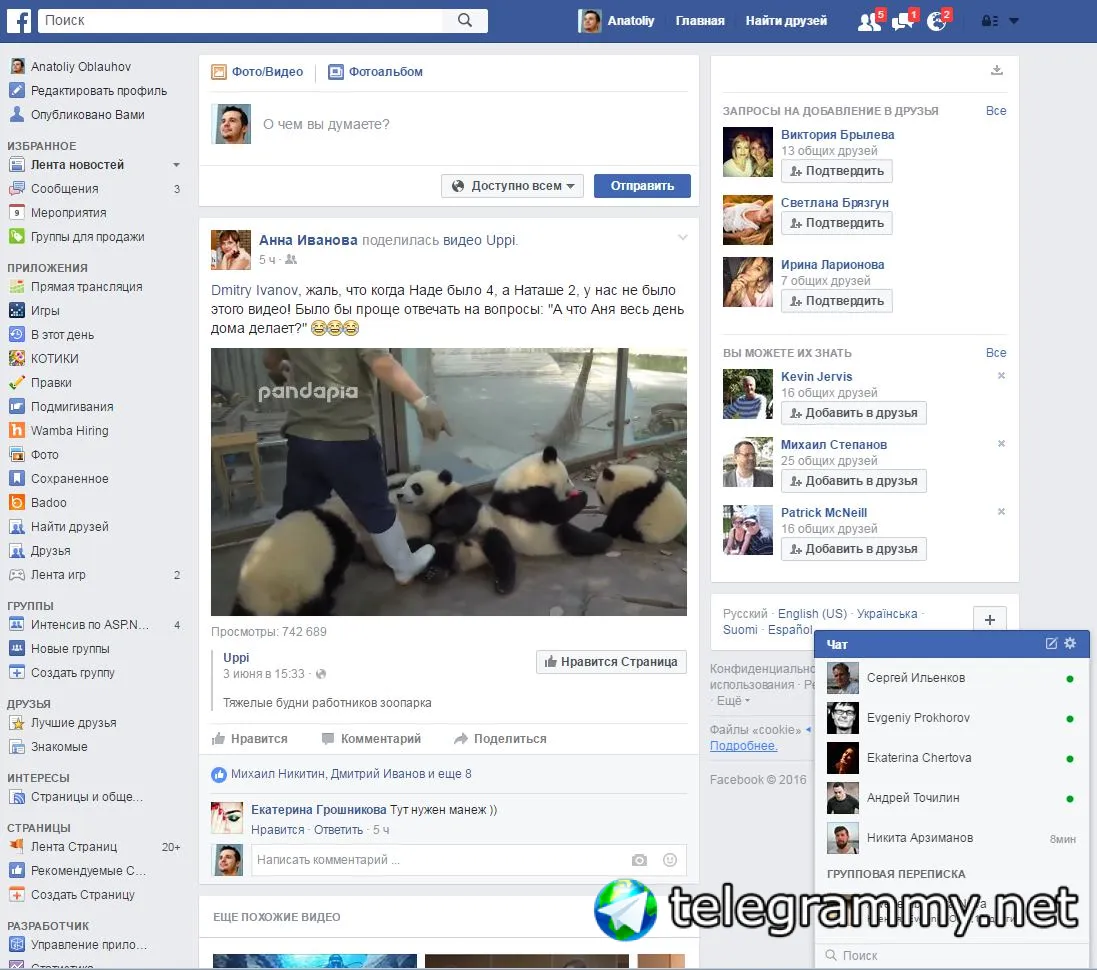Select the Фото/Видео tab

point(257,71)
